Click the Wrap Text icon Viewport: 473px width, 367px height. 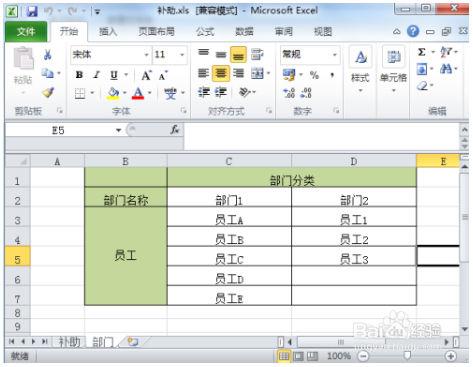(257, 54)
